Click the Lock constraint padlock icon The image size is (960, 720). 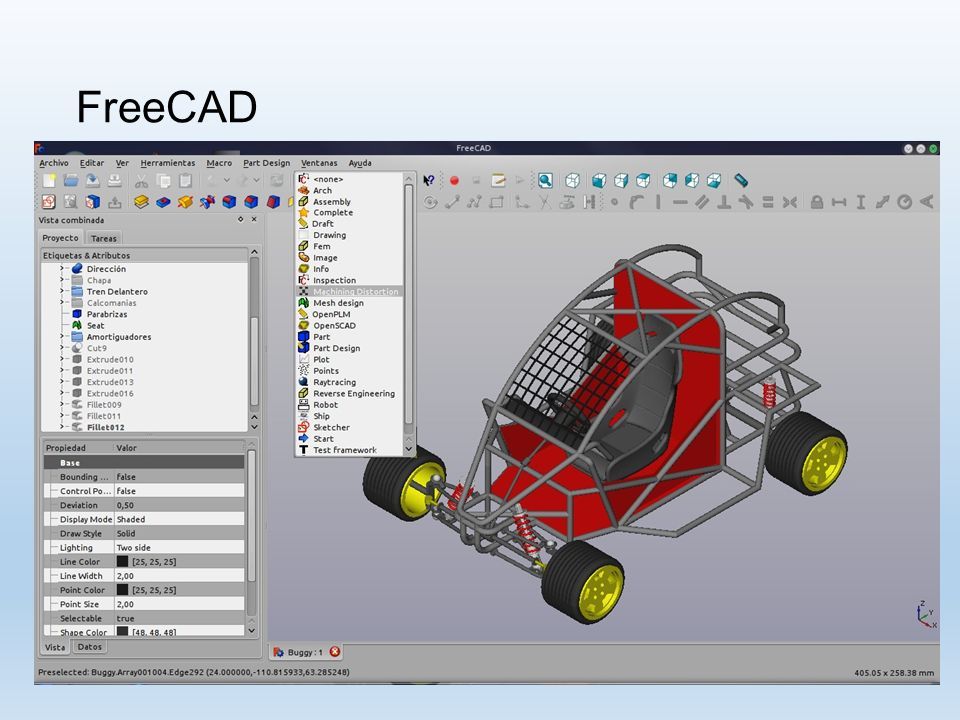pos(817,202)
